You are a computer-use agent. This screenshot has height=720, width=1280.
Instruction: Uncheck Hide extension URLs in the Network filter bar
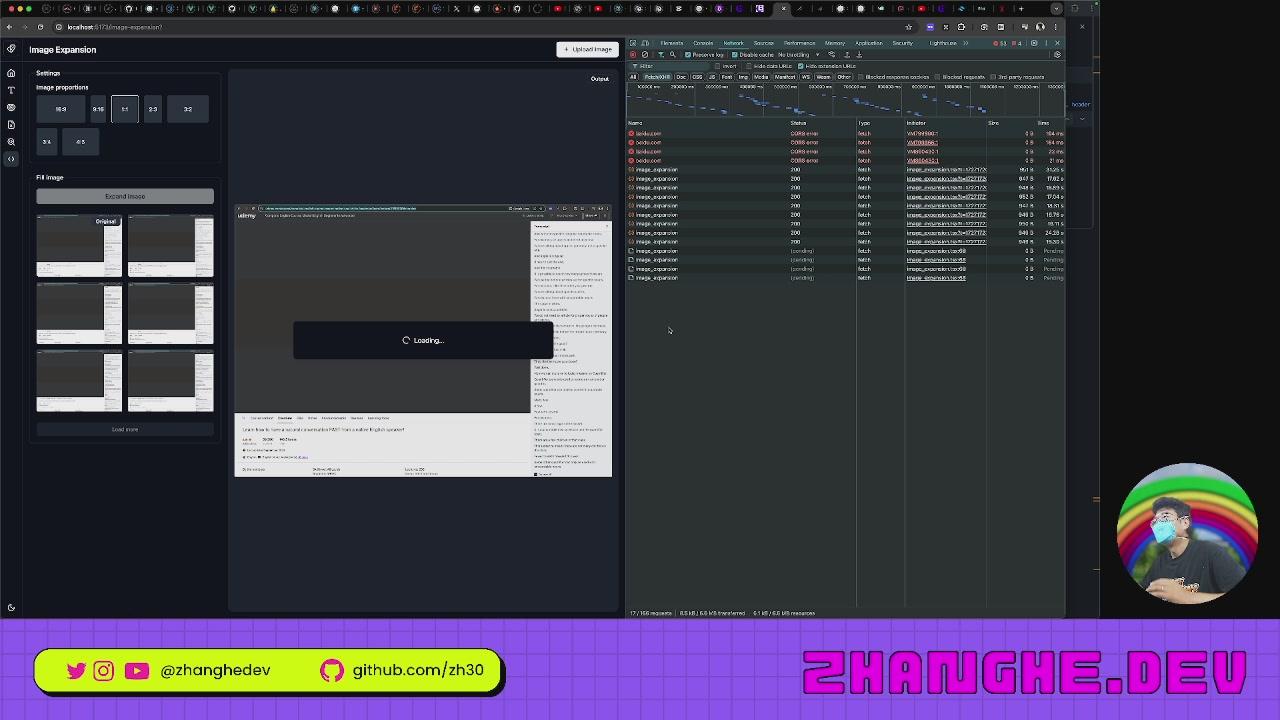800,66
